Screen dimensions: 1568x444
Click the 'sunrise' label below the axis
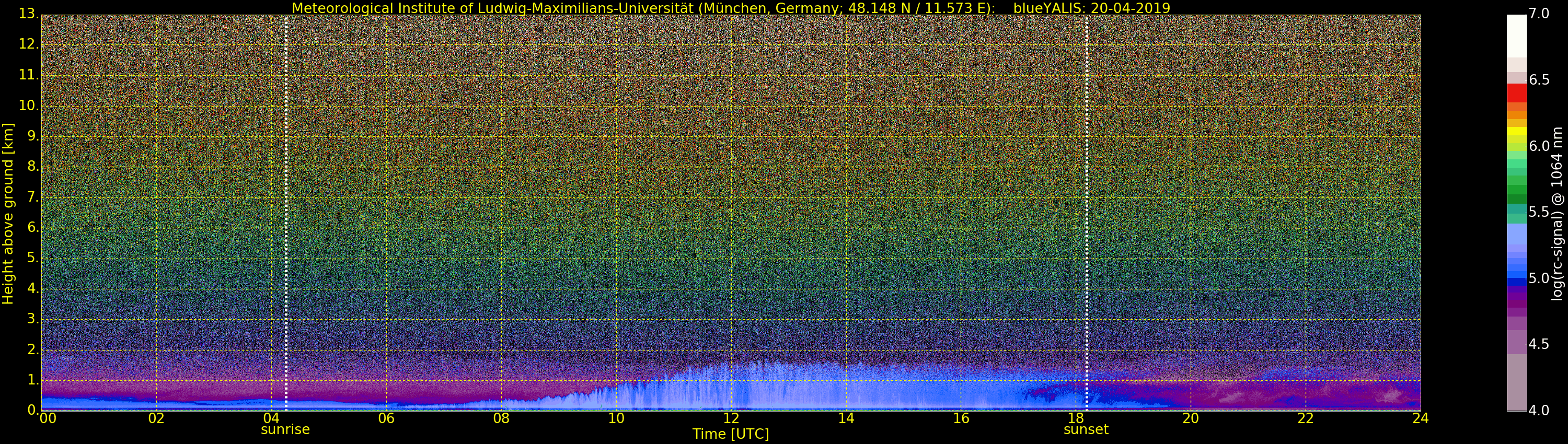285,429
